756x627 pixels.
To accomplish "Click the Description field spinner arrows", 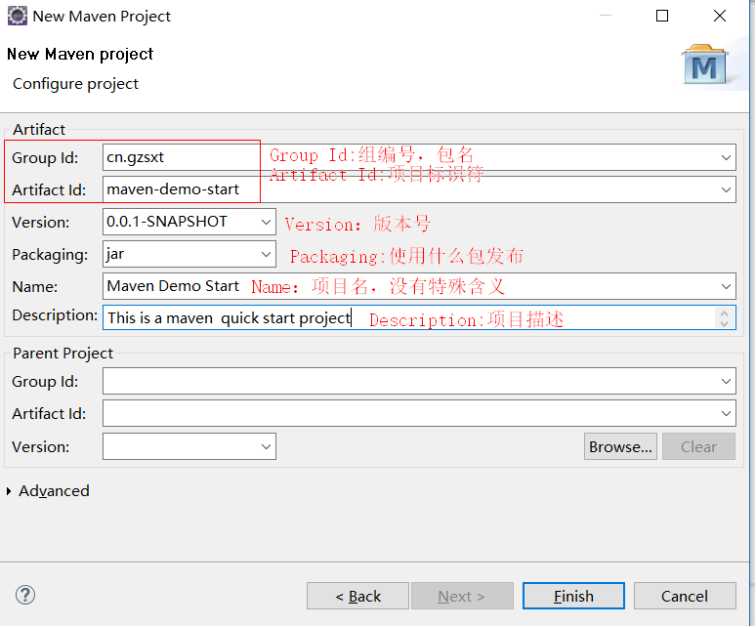I will (724, 318).
